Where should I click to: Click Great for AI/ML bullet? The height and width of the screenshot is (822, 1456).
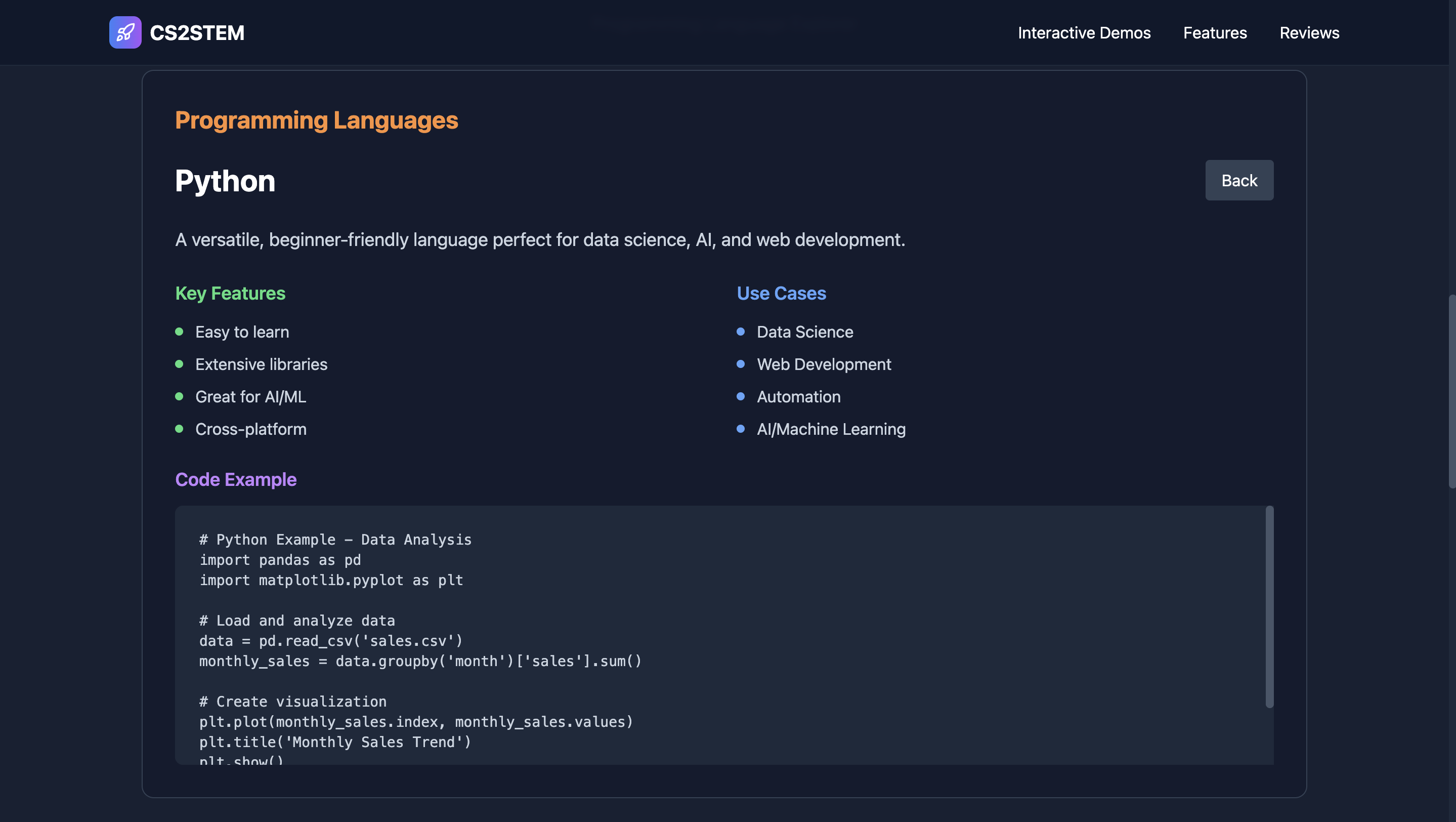coord(250,397)
